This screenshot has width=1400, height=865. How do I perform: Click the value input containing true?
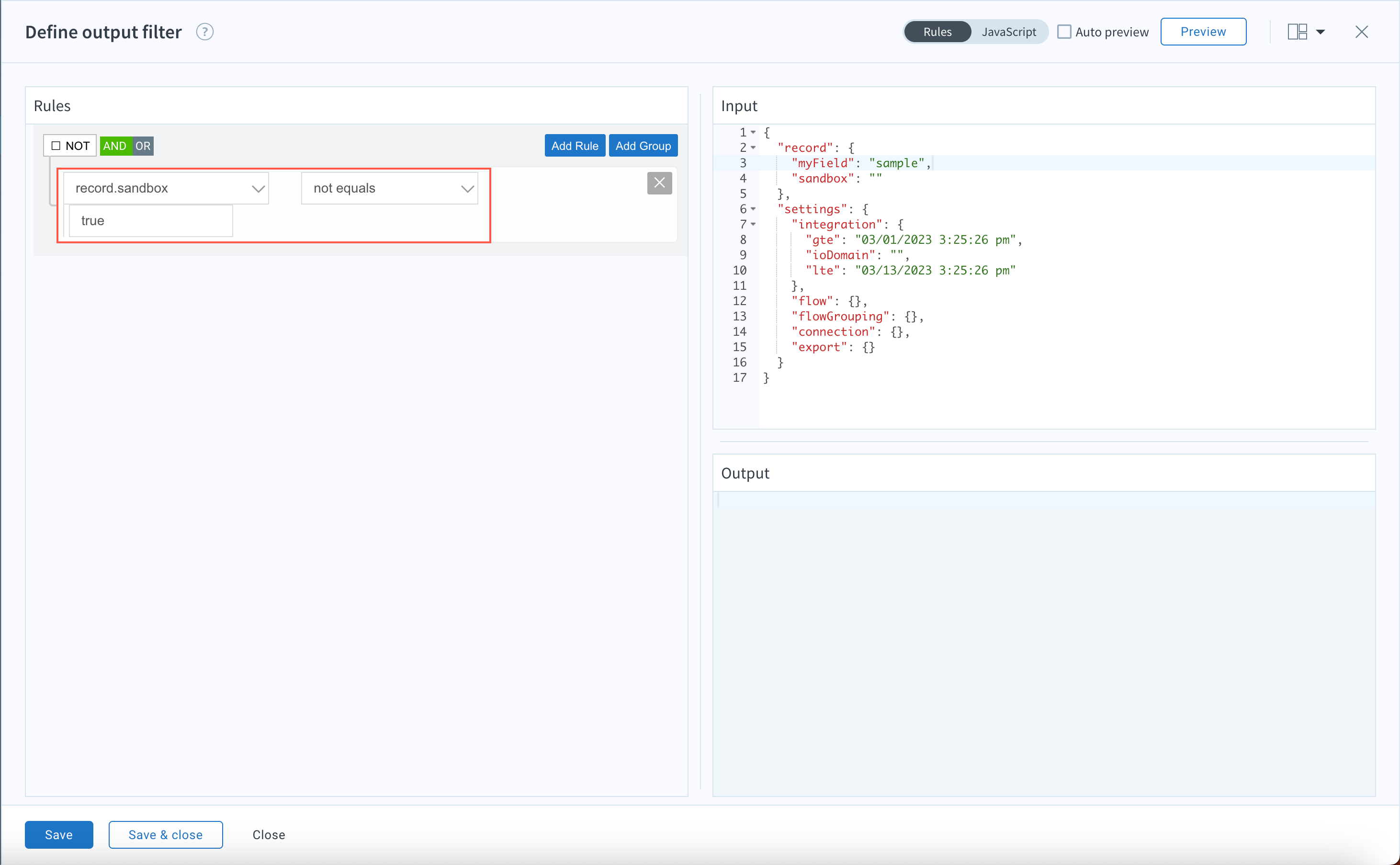pos(150,221)
